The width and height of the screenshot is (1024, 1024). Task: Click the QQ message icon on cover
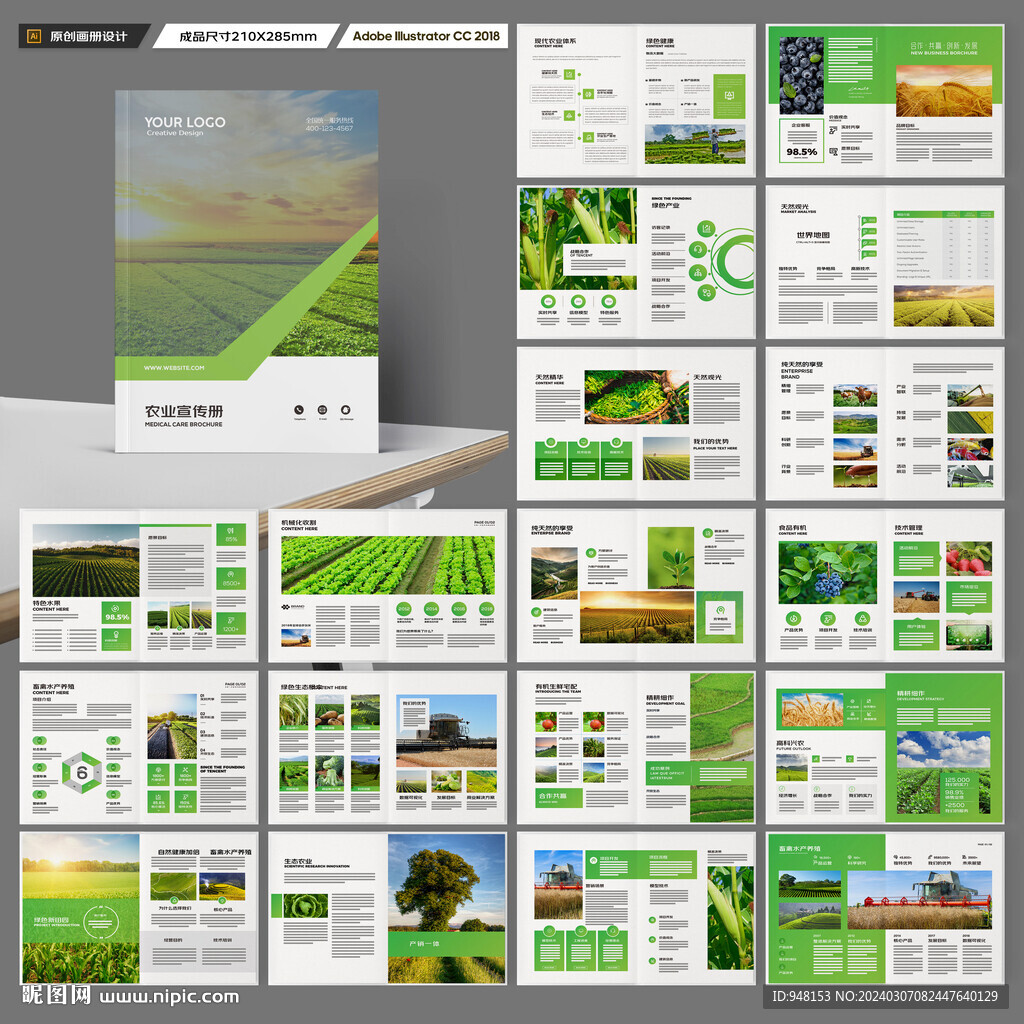coord(345,410)
